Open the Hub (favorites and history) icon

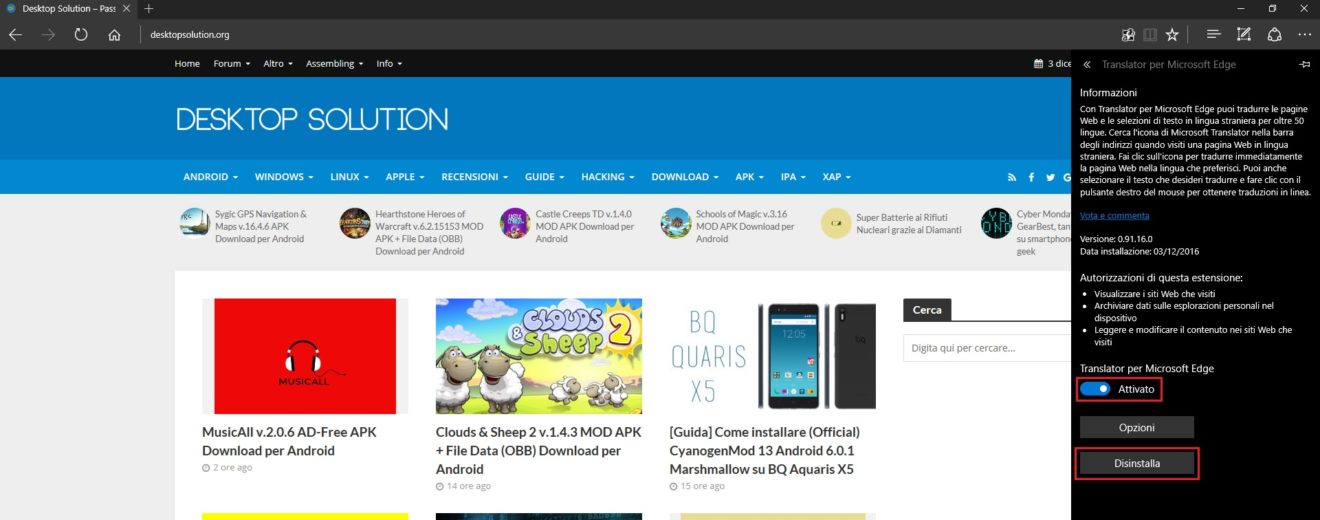1213,35
